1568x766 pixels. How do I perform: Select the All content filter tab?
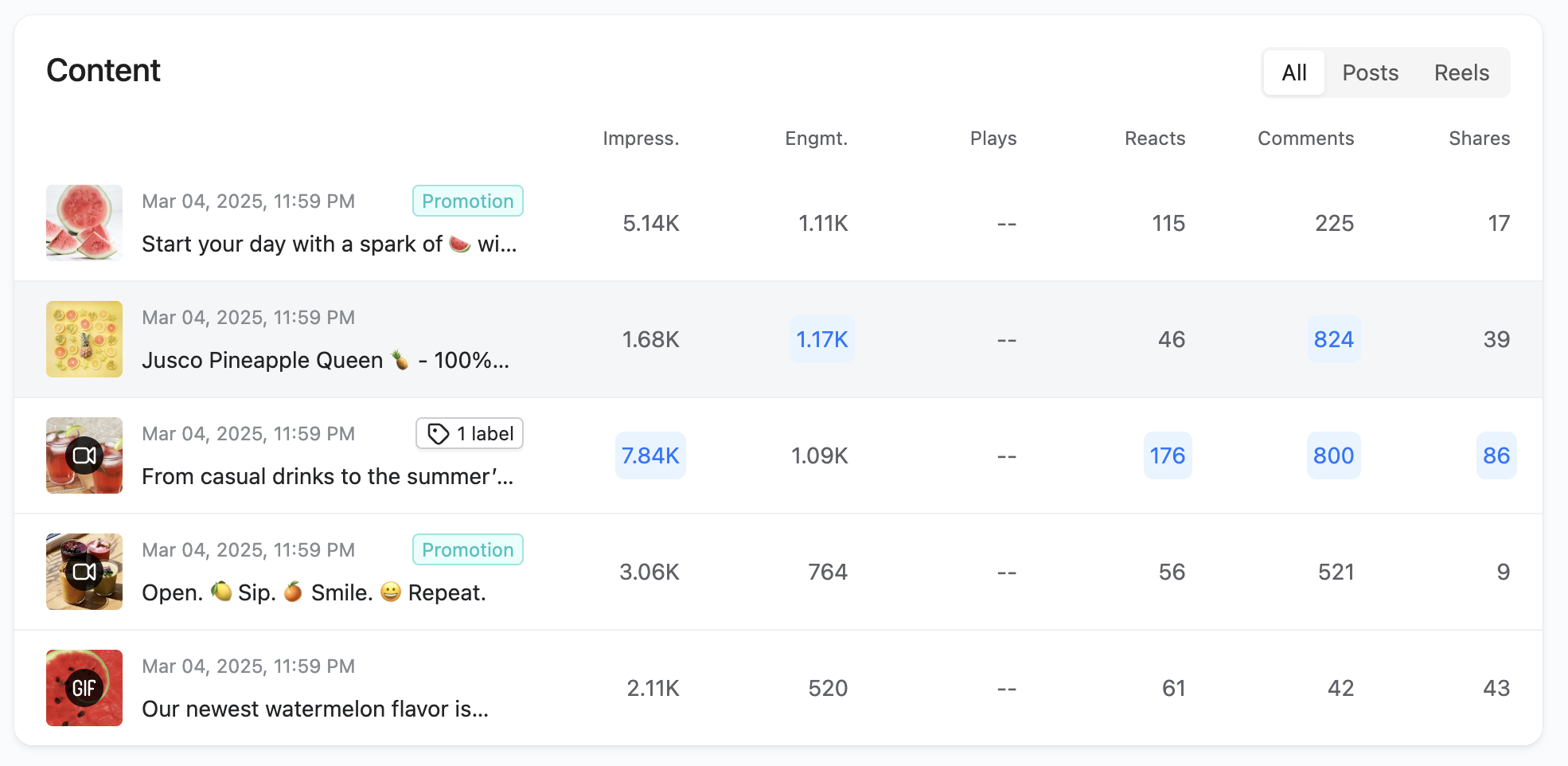1294,72
